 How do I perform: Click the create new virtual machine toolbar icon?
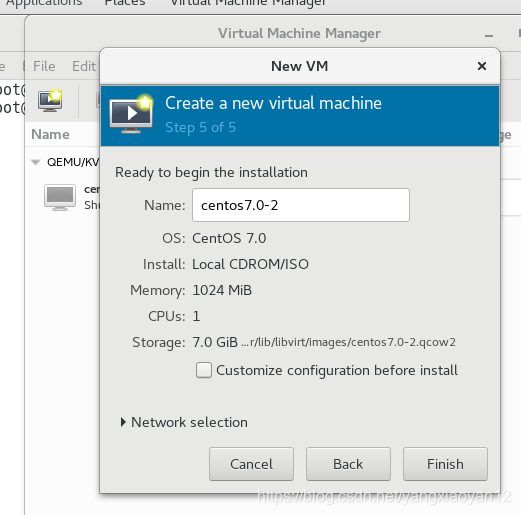pyautogui.click(x=50, y=100)
